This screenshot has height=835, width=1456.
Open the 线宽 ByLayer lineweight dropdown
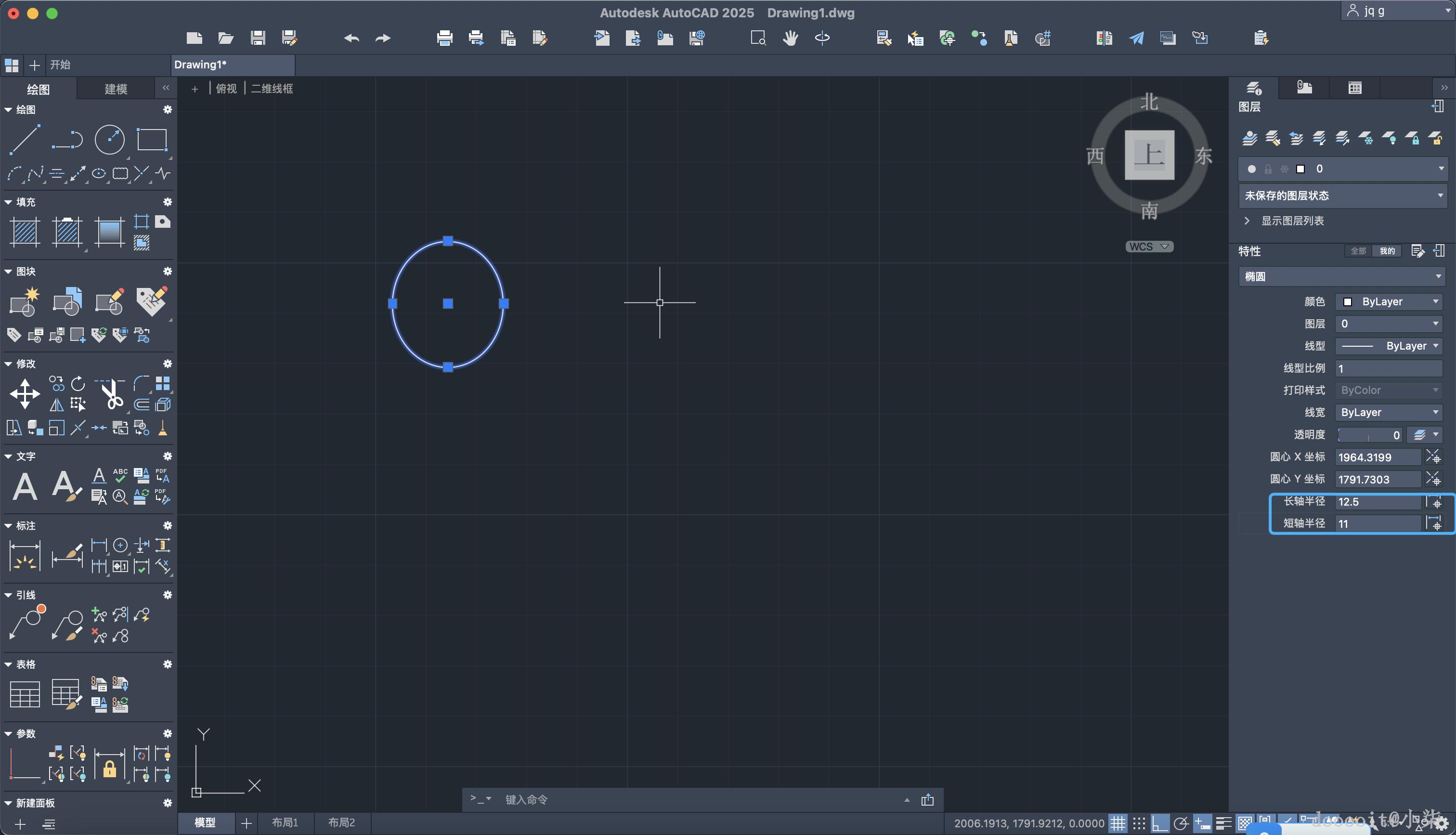1388,412
